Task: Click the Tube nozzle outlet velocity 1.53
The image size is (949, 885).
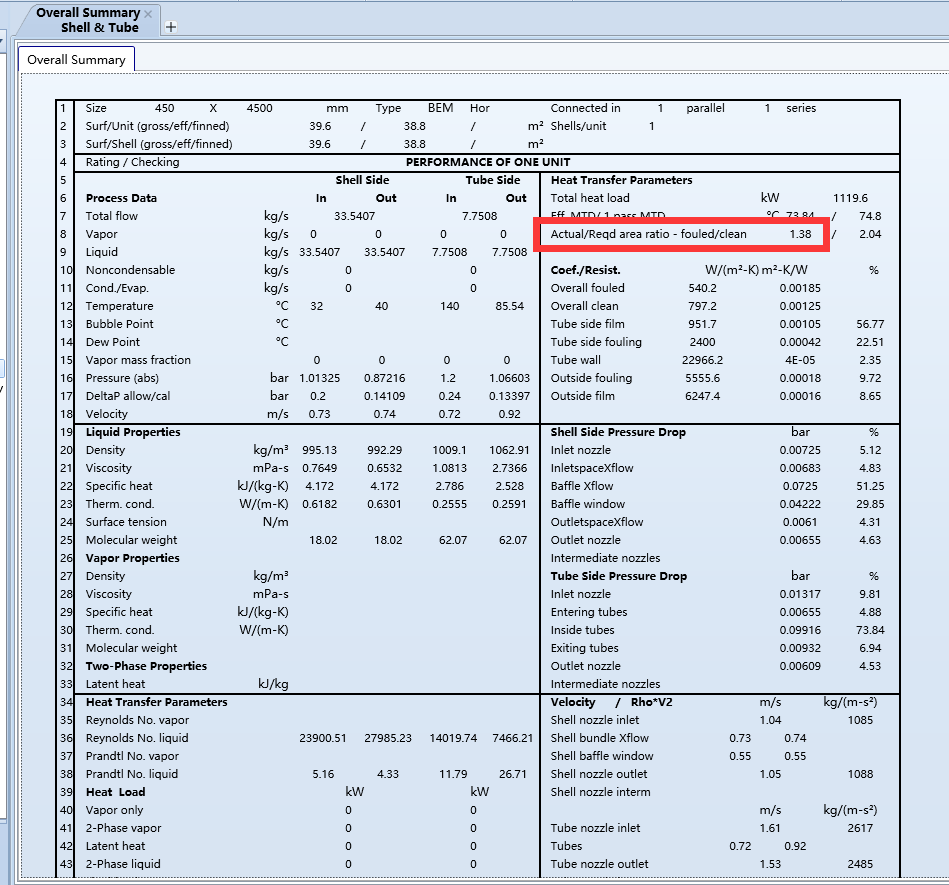Action: tap(770, 864)
